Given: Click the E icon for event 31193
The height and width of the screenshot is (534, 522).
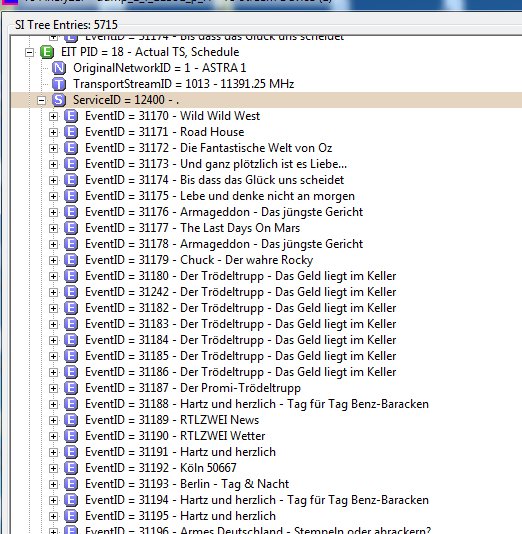Looking at the screenshot, I should (x=71, y=484).
